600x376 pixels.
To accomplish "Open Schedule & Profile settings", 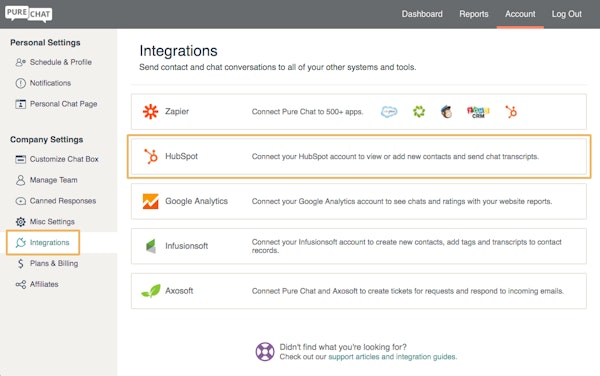I will pos(60,62).
